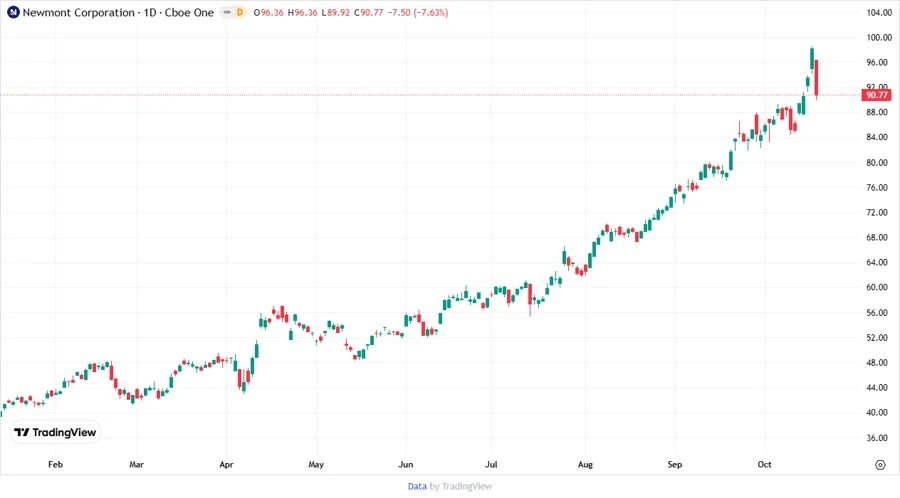This screenshot has height=498, width=900.
Task: Click the open value O96.36
Action: pyautogui.click(x=269, y=12)
